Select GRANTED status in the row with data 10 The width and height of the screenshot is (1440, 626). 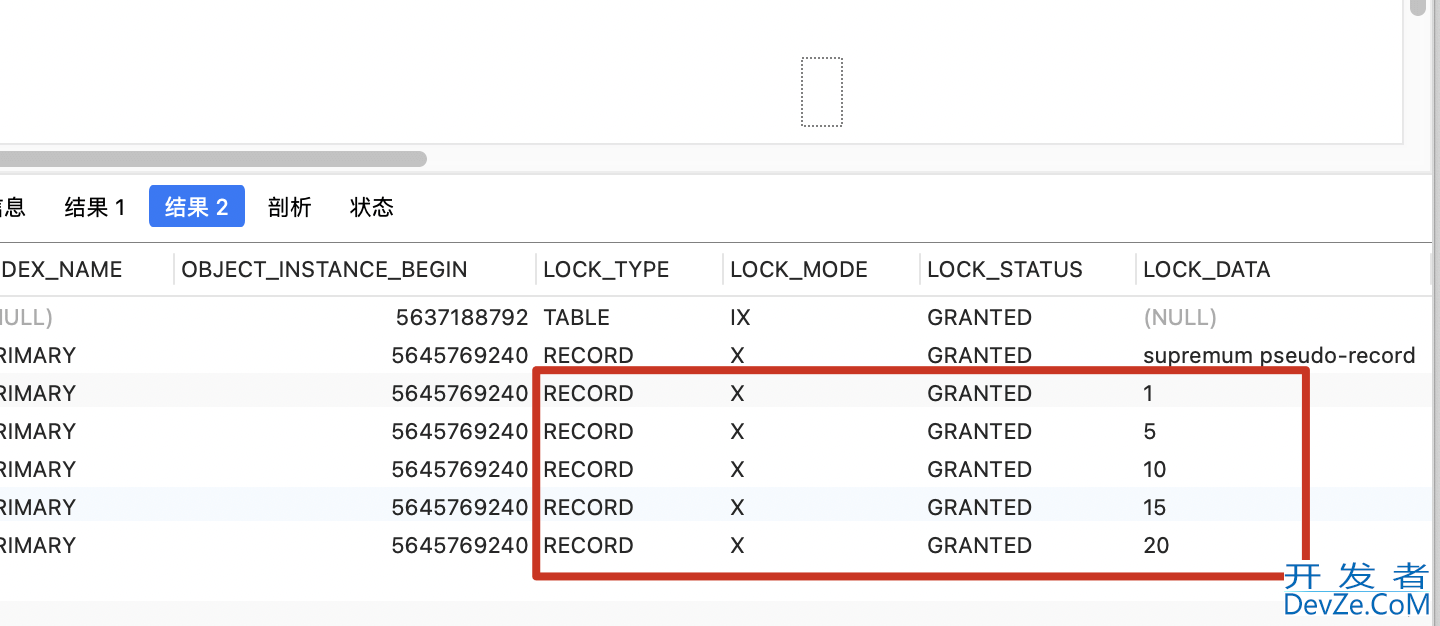coord(979,470)
